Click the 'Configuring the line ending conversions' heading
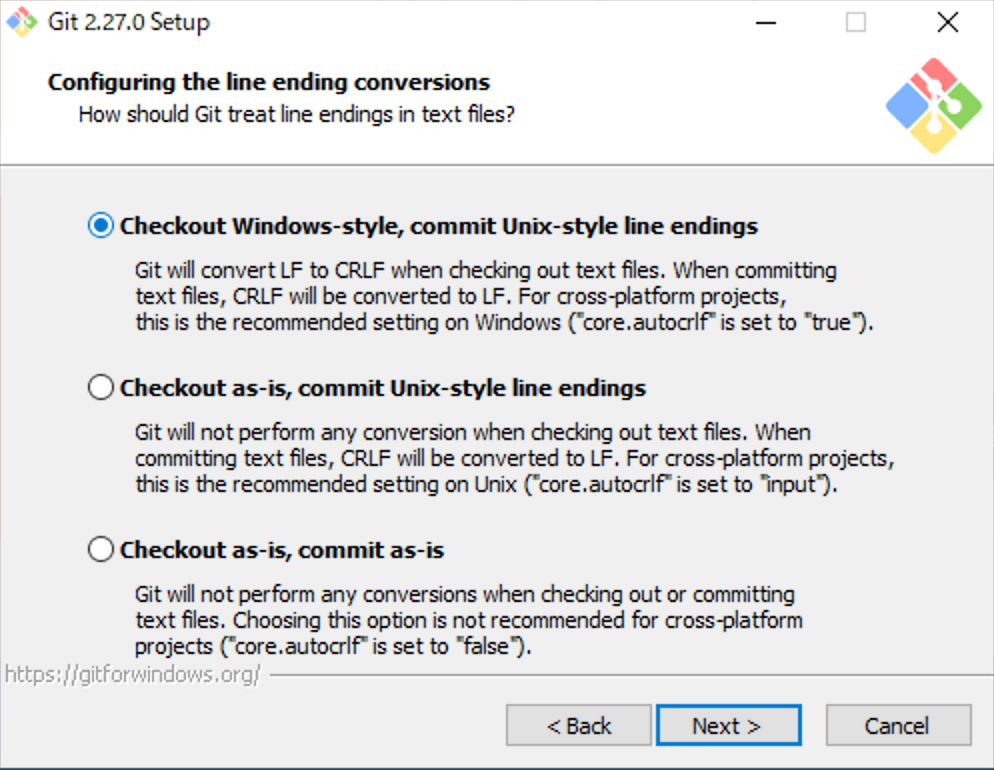Screen dimensions: 994x770 point(269,82)
